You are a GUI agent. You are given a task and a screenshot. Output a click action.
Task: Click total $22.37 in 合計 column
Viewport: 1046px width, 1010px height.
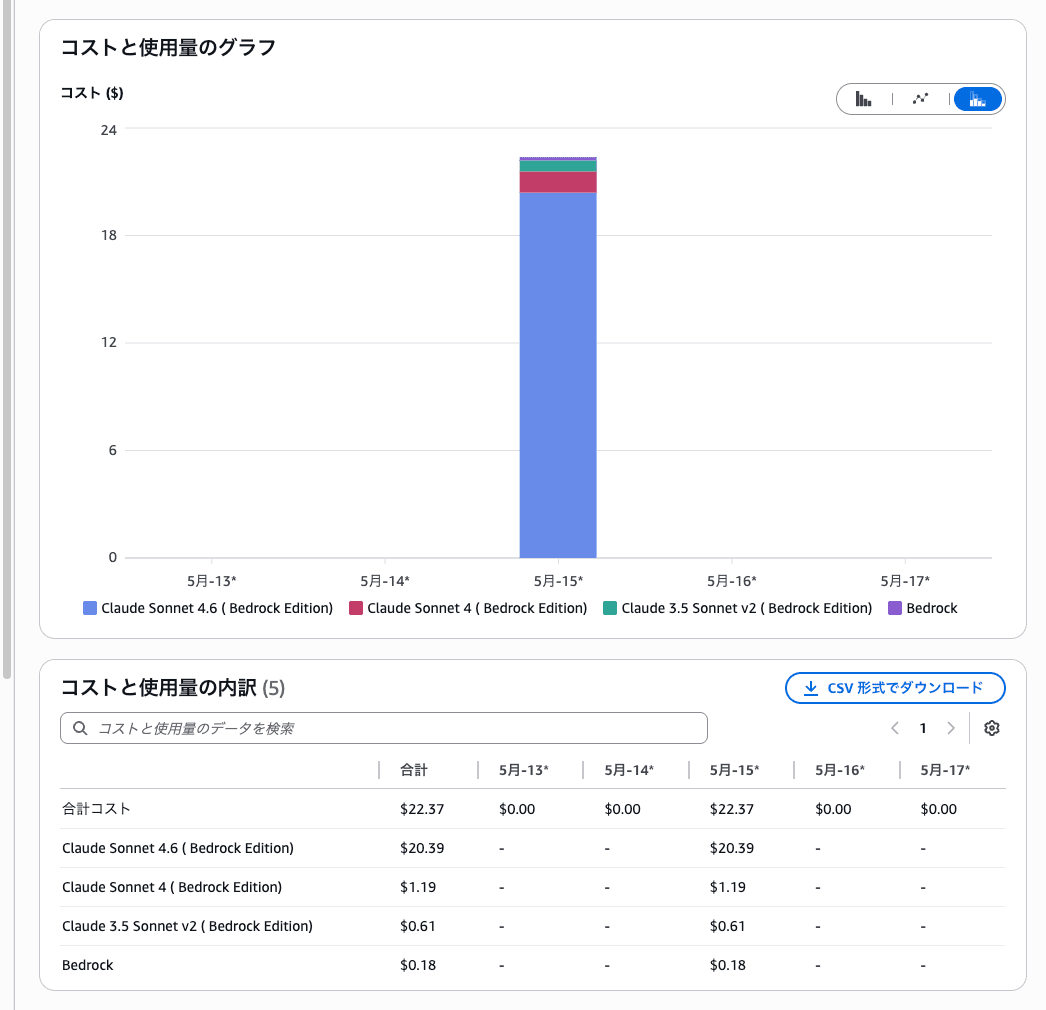(422, 809)
